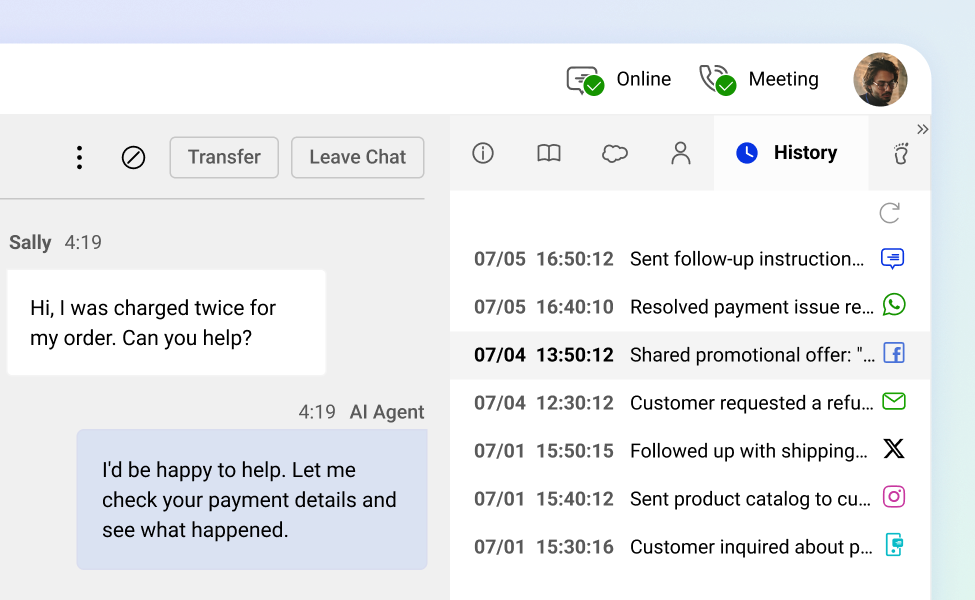Click the WhatsApp icon on Resolved payment row
This screenshot has height=600, width=975.
[894, 305]
